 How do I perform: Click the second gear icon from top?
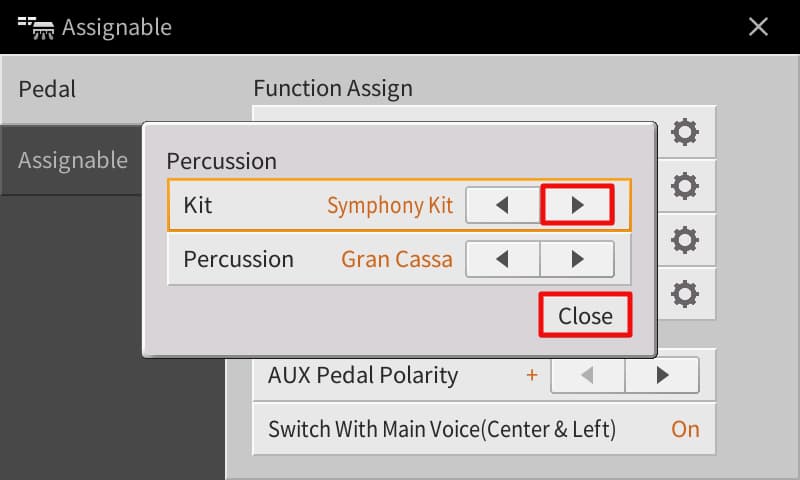(685, 185)
